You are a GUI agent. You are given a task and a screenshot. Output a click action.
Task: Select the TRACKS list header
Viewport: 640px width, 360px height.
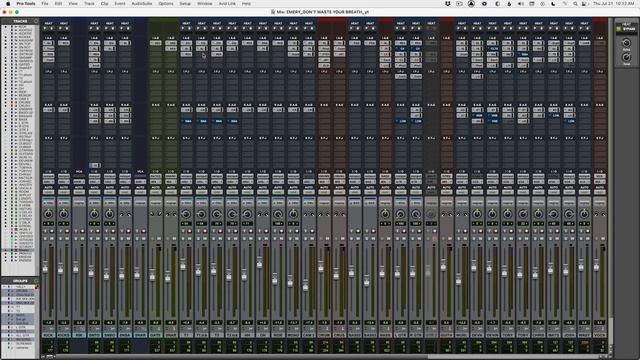[20, 21]
